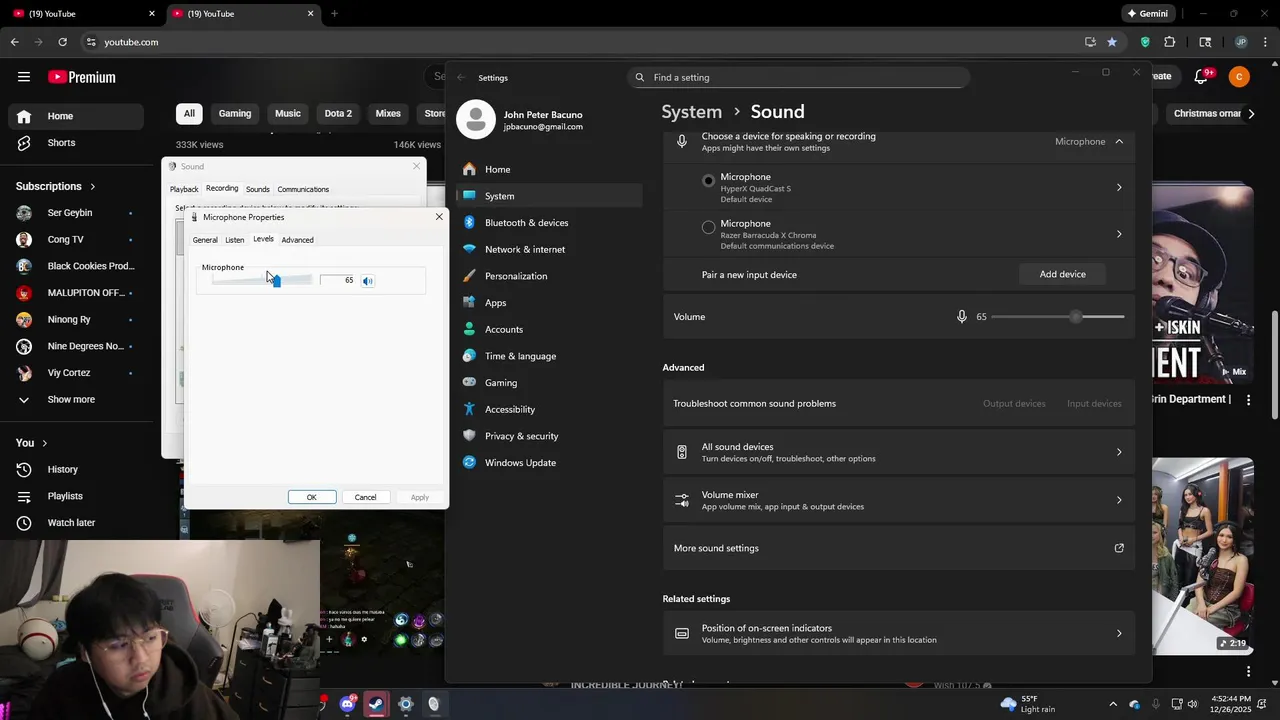Open Cong TV subscription in sidebar
Image resolution: width=1280 pixels, height=720 pixels.
[x=76, y=240]
